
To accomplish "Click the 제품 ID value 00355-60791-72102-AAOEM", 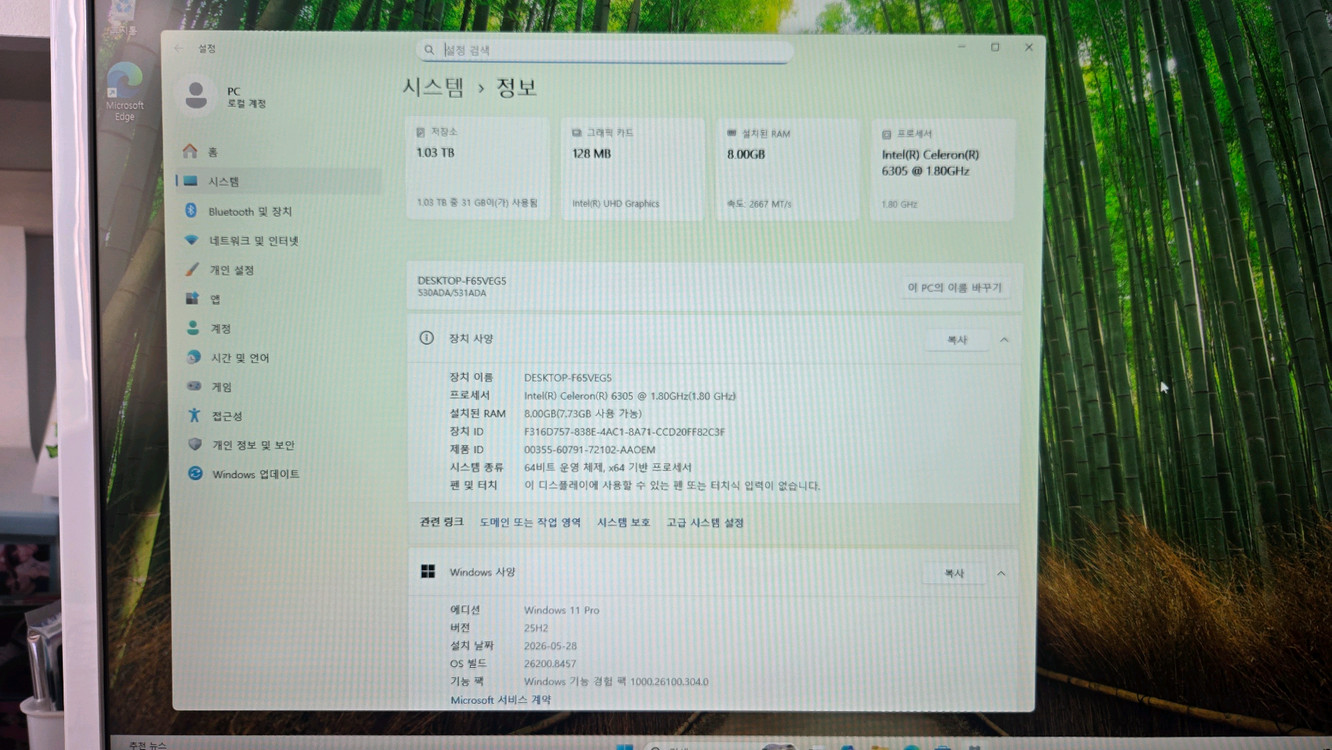I will point(589,450).
